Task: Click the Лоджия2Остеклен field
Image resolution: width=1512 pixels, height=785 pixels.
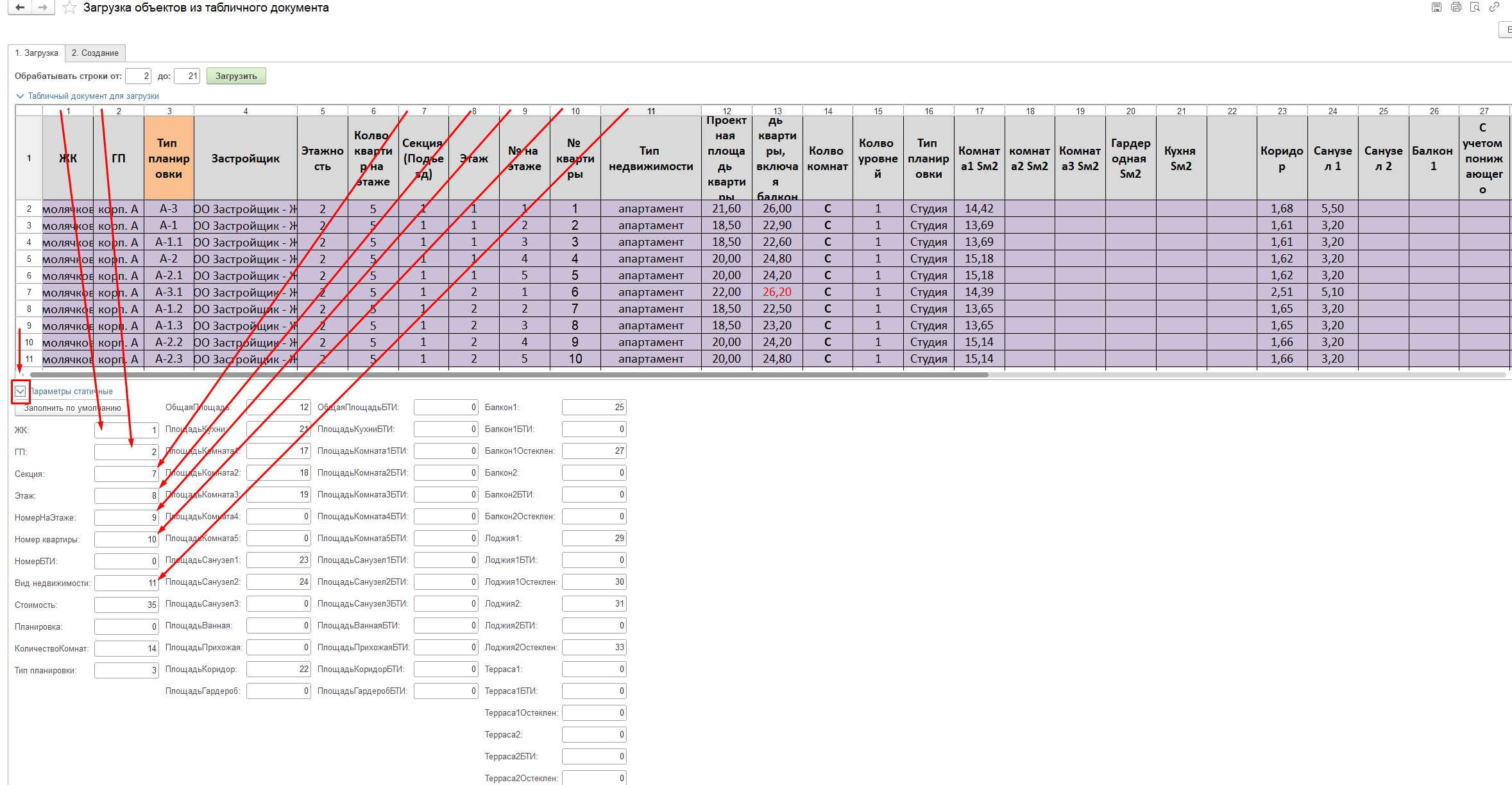Action: [594, 647]
